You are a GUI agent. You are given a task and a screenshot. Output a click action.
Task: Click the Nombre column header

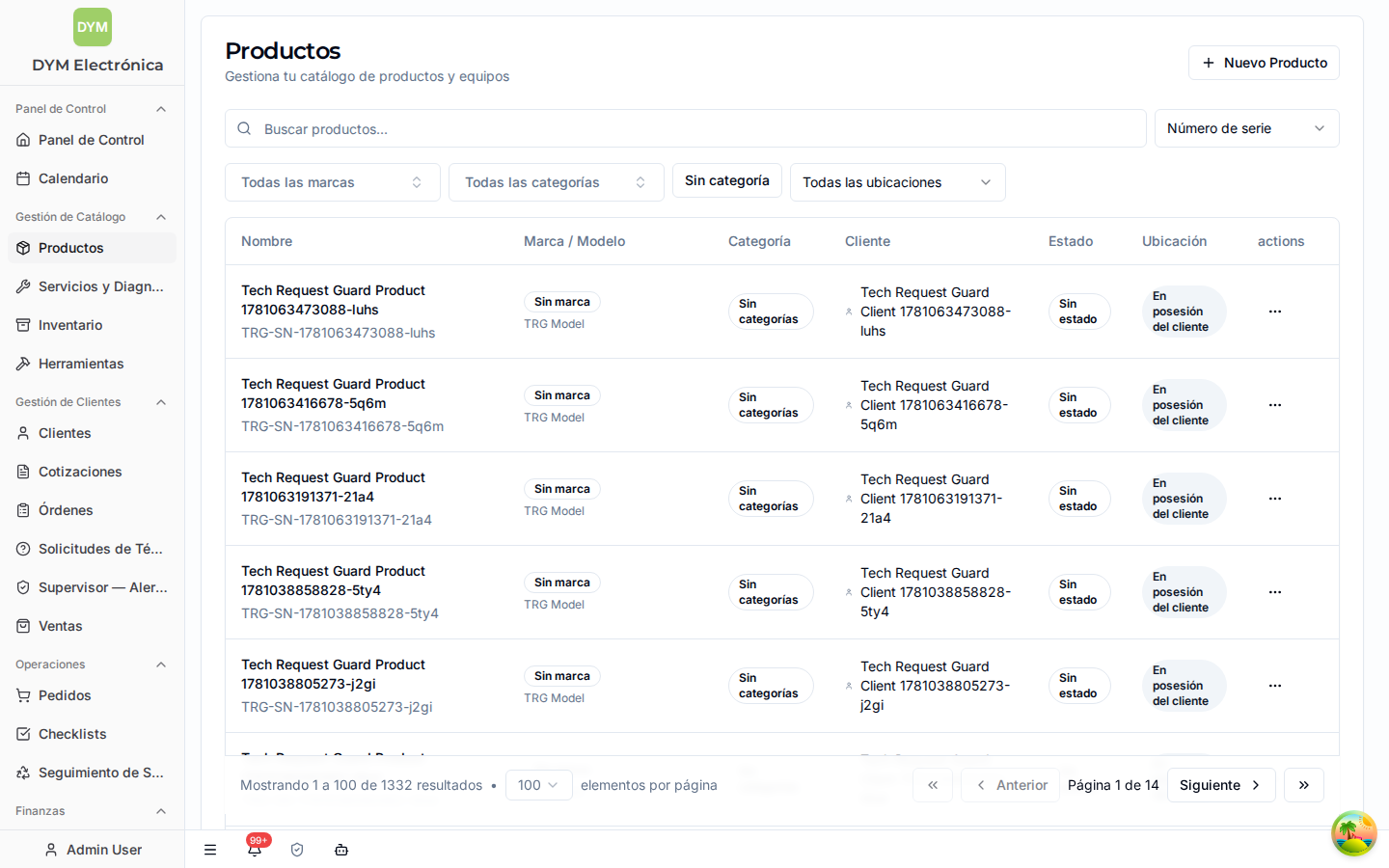tap(266, 241)
